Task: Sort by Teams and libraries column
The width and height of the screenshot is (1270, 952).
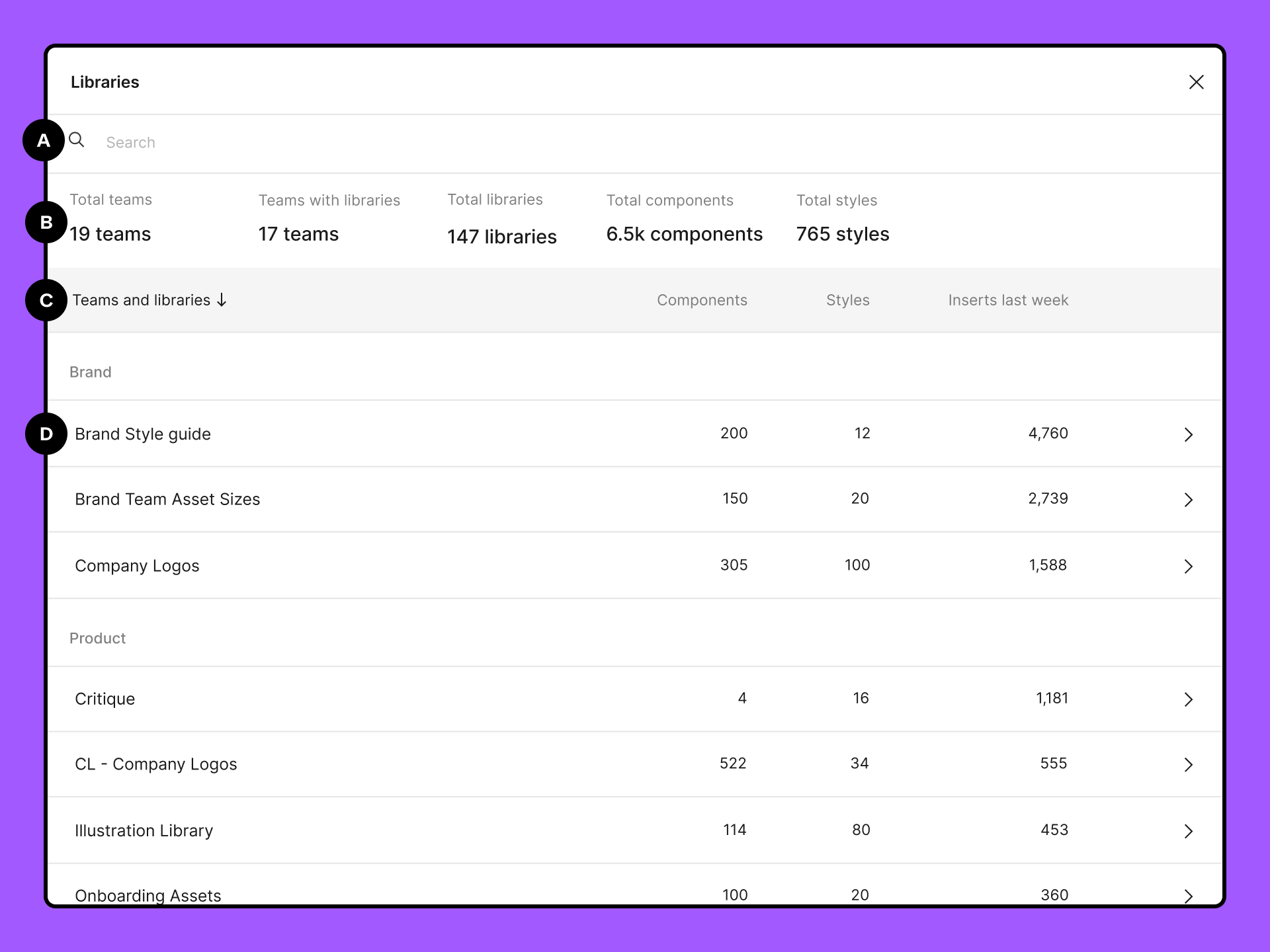Action: click(149, 300)
